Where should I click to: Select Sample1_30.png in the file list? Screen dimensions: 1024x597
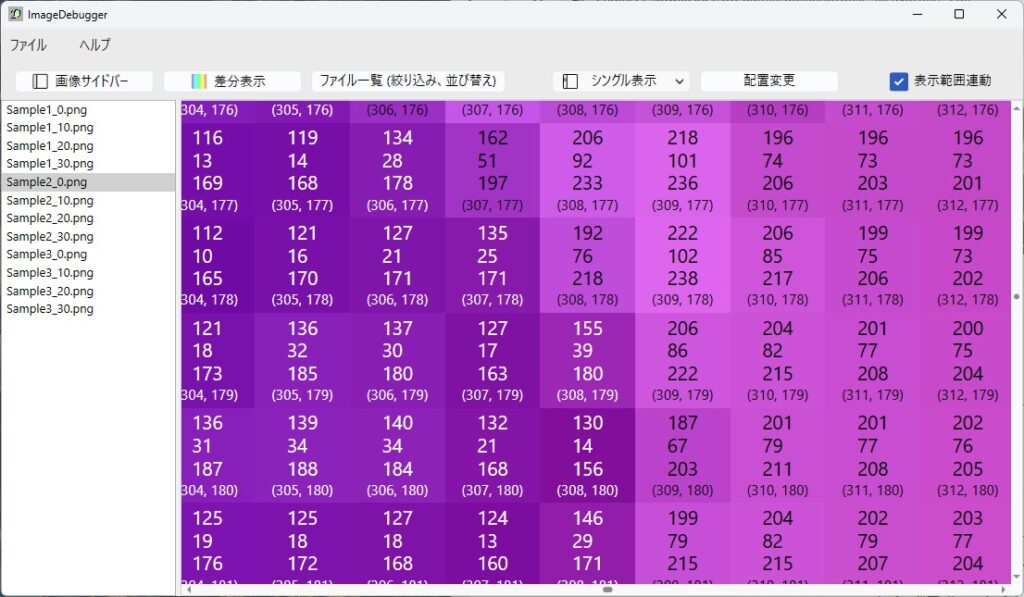(50, 164)
